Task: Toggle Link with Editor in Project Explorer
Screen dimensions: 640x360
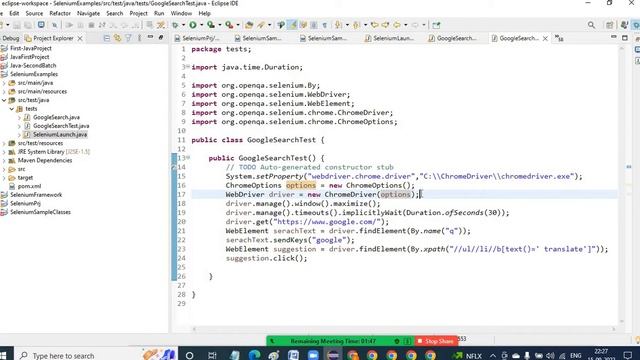Action: (118, 38)
